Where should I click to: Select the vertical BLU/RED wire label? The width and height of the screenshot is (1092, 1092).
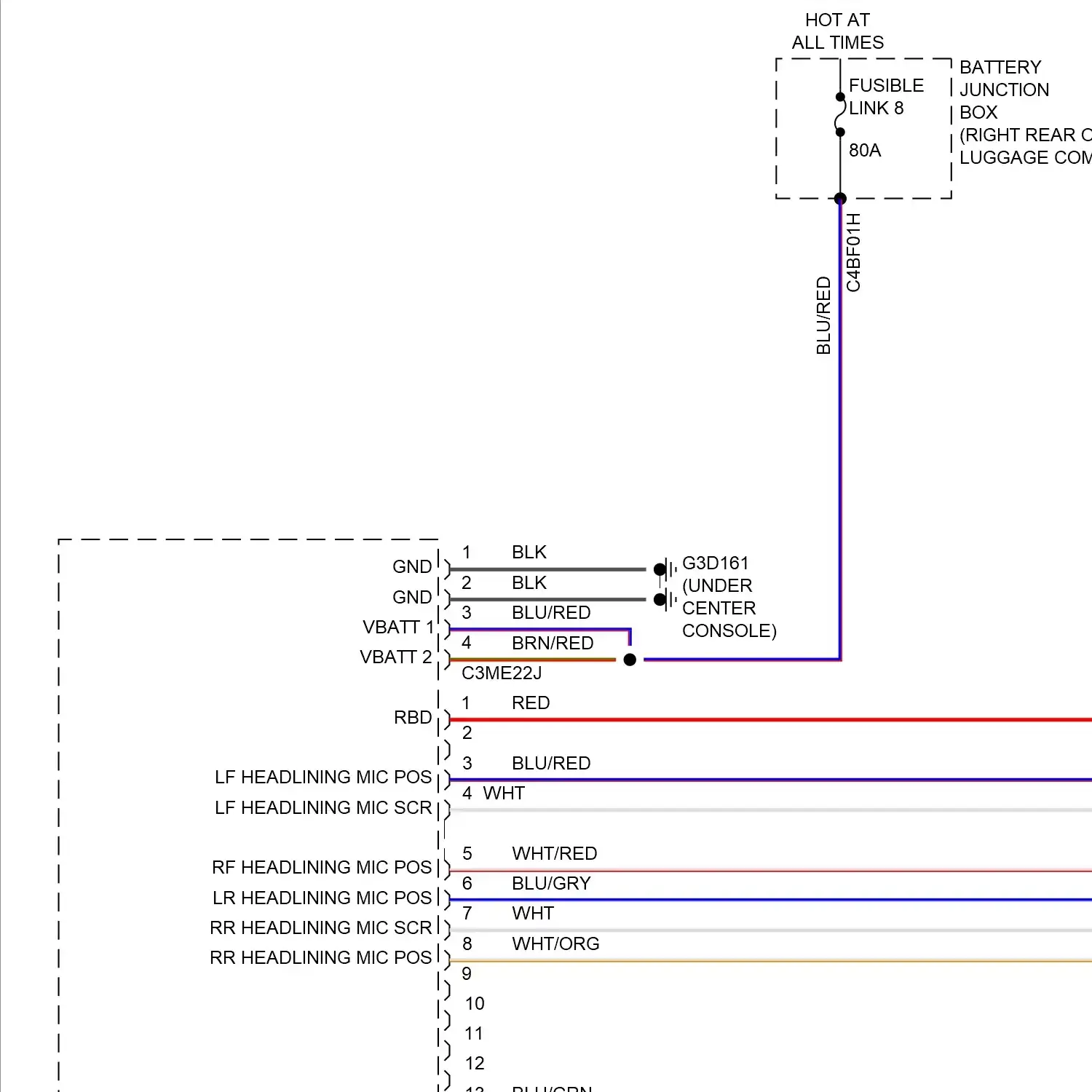pos(823,315)
